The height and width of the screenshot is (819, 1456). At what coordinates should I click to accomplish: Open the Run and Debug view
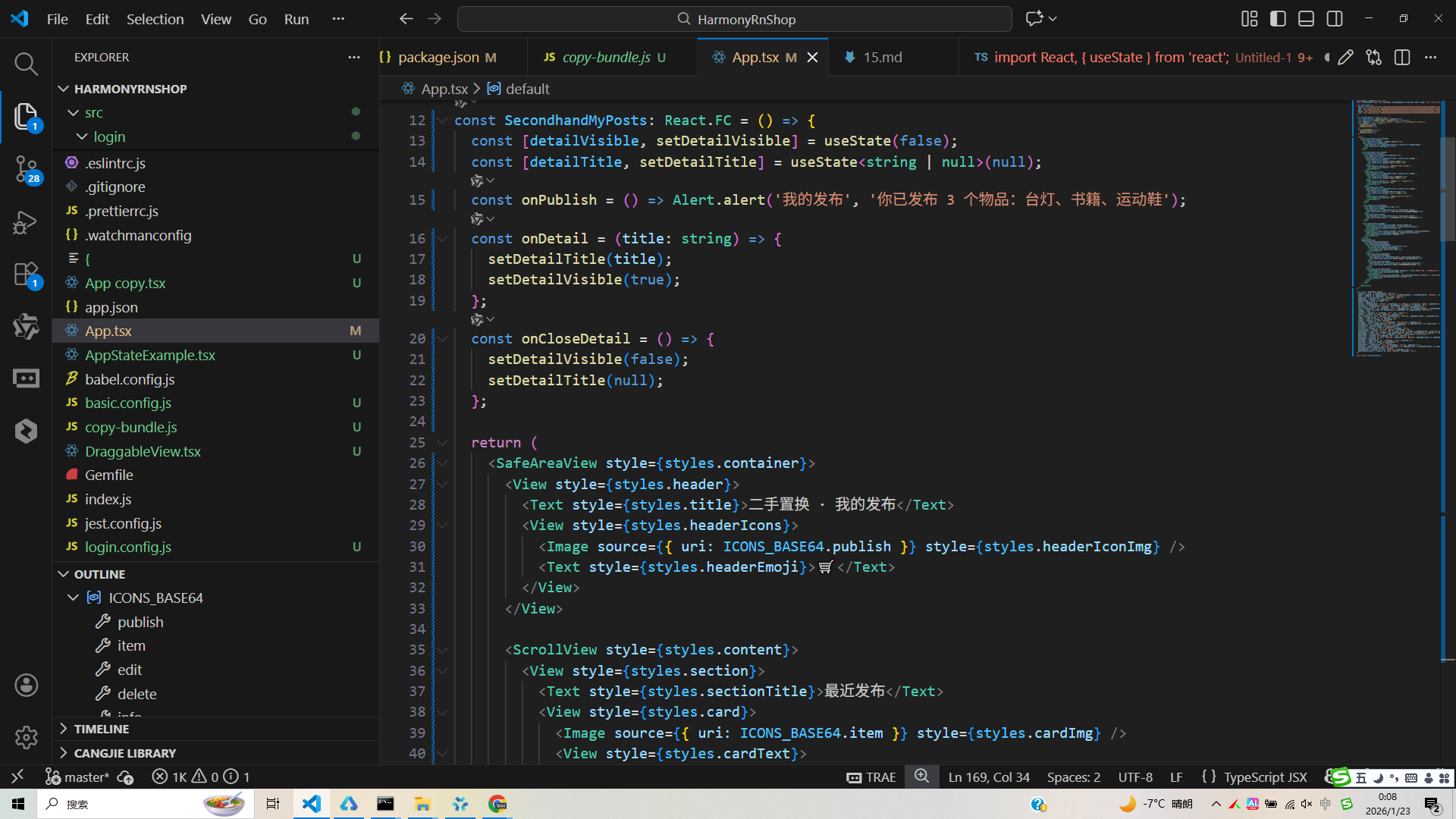26,222
